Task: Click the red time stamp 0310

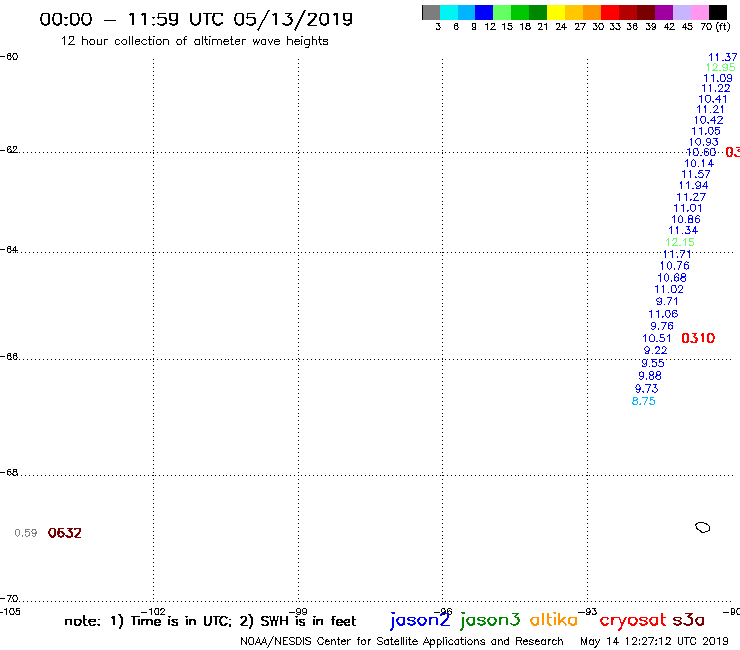Action: tap(698, 338)
